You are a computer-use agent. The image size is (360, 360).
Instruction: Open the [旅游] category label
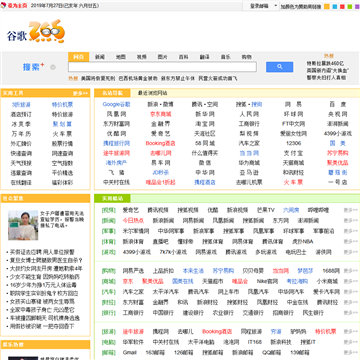click(x=109, y=332)
